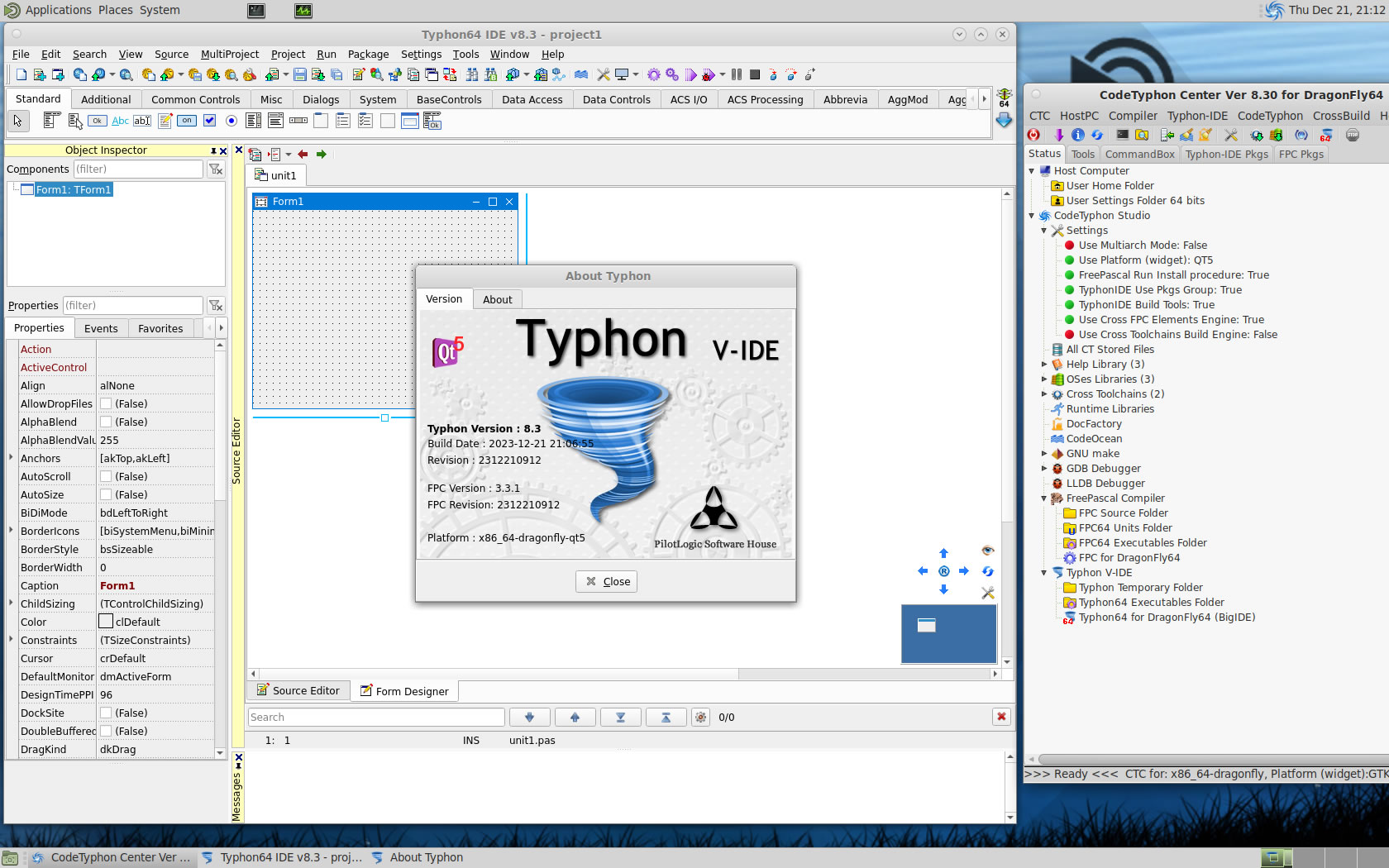
Task: Select the TButton 'Ok' component in the palette
Action: click(x=98, y=121)
